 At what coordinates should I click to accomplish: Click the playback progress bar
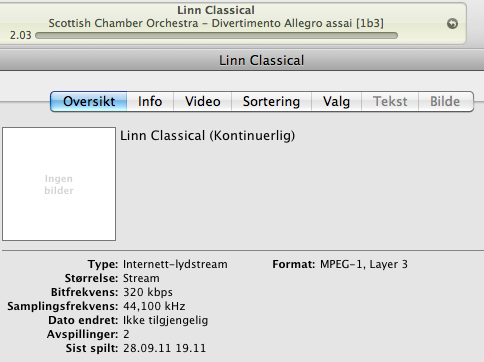(x=217, y=35)
